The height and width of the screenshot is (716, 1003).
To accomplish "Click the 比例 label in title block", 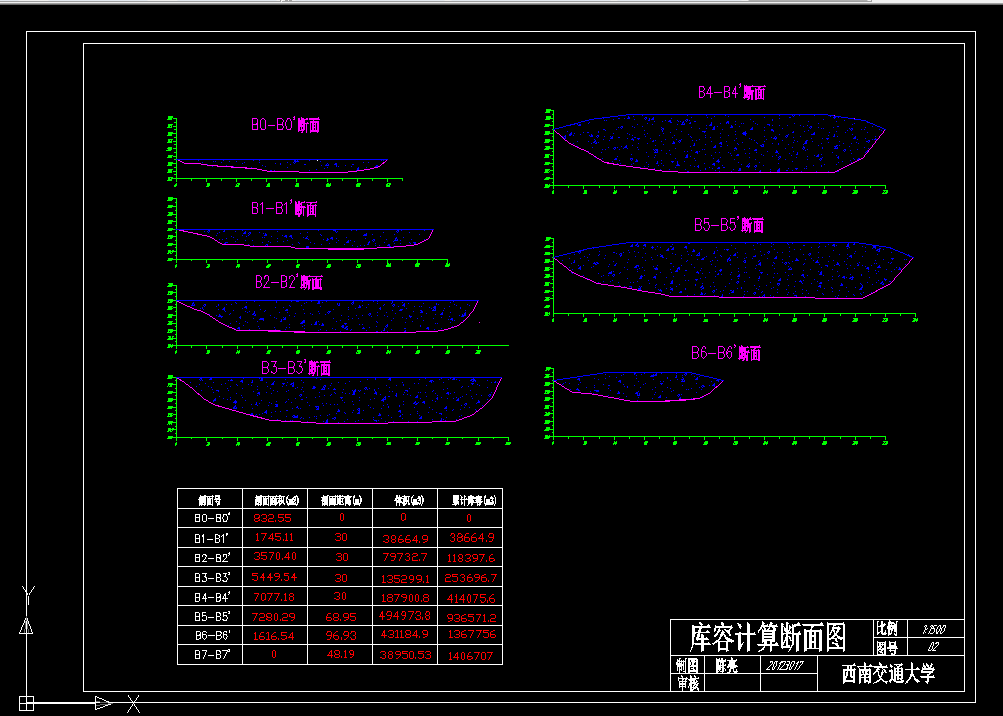I will [x=887, y=628].
